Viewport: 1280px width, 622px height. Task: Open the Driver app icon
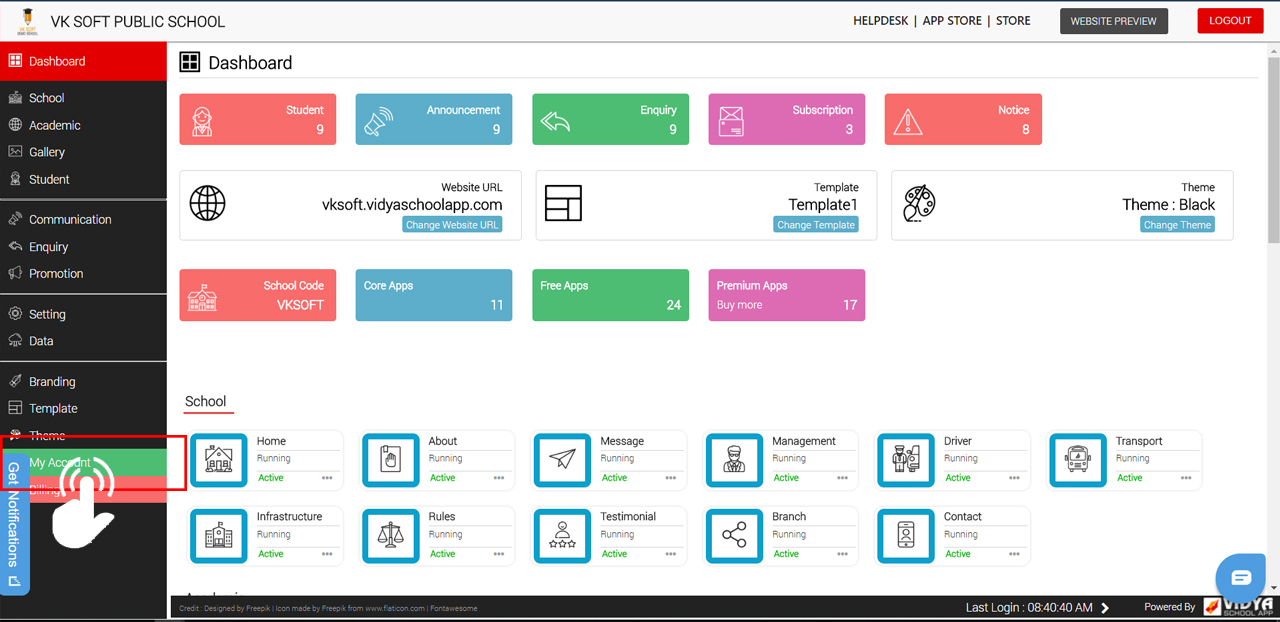[906, 460]
